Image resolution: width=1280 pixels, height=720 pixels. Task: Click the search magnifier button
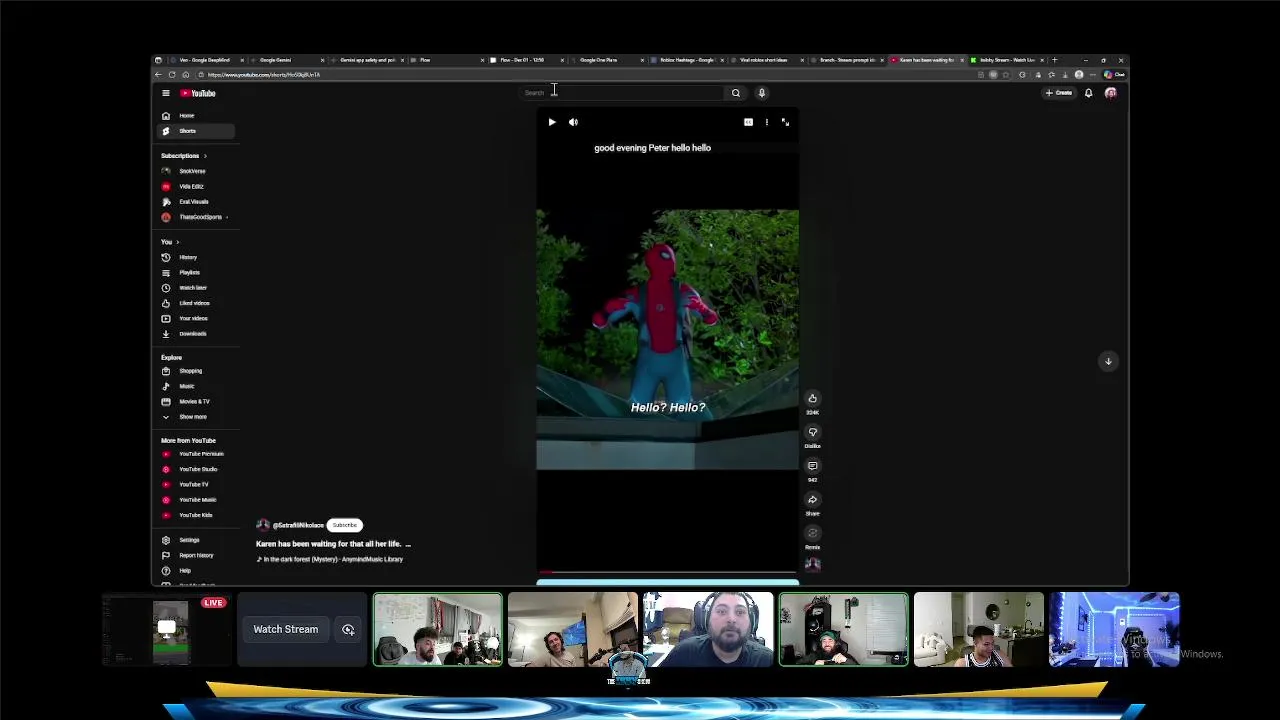coord(736,93)
